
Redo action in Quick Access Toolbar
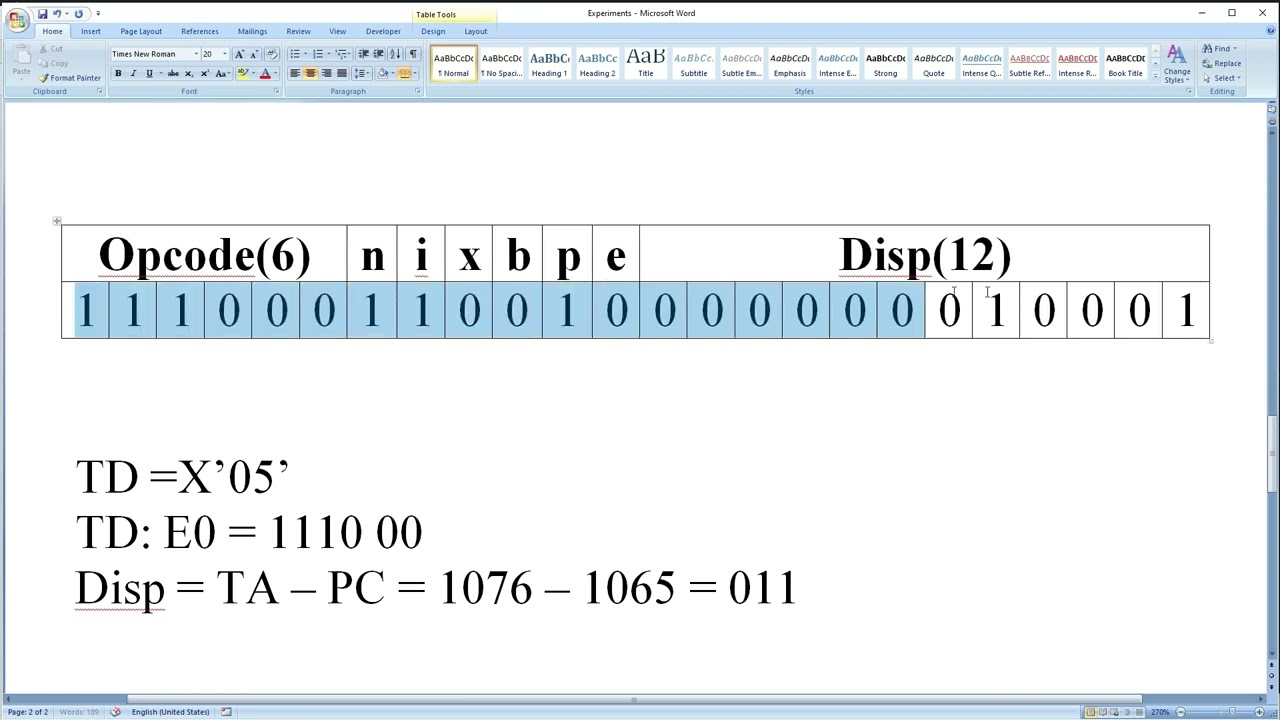78,14
